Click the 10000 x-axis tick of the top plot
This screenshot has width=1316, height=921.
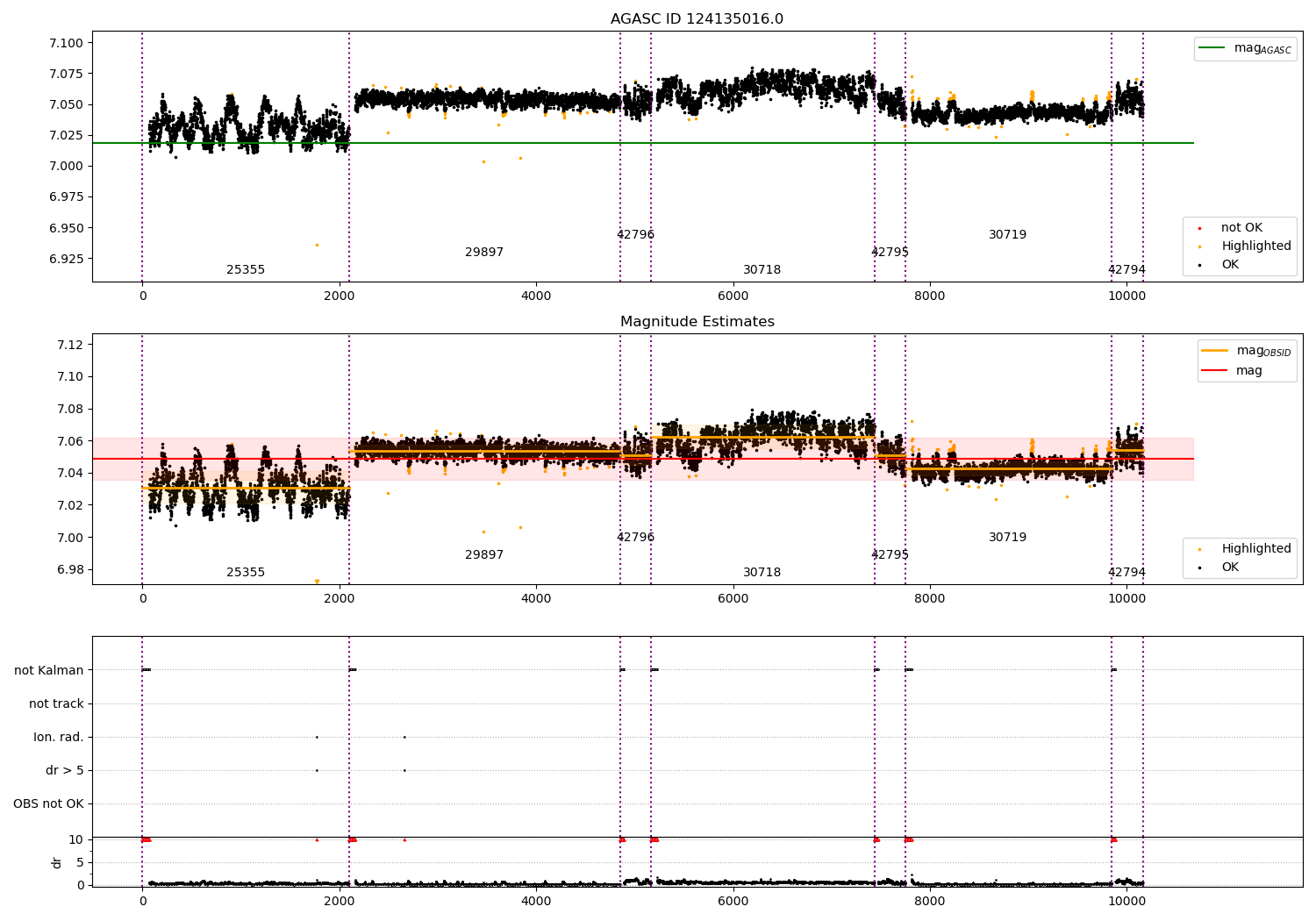[x=1126, y=296]
